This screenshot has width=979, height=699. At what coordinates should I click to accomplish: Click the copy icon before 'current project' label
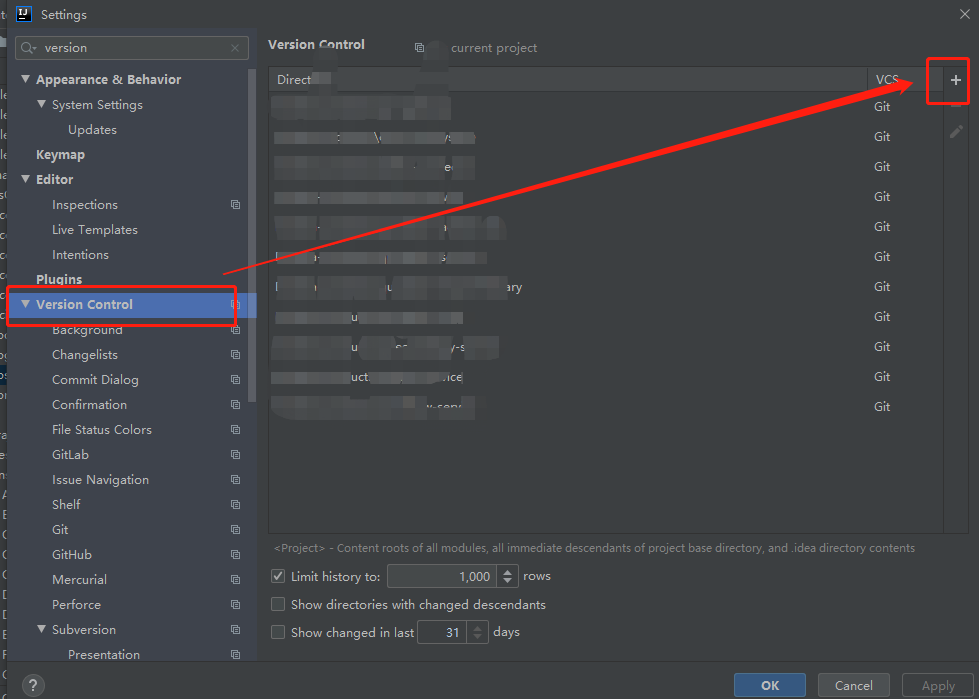pyautogui.click(x=420, y=47)
